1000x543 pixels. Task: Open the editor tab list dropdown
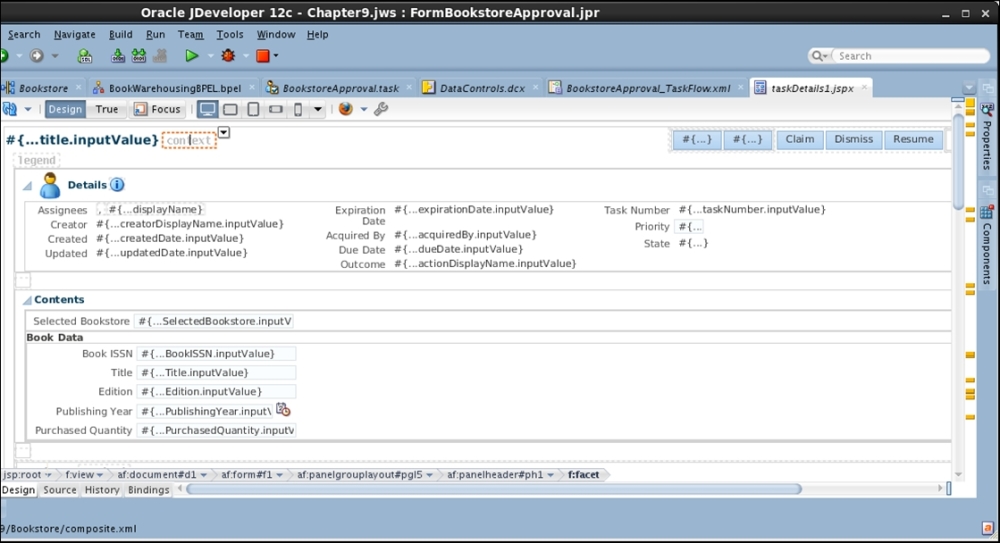(969, 88)
